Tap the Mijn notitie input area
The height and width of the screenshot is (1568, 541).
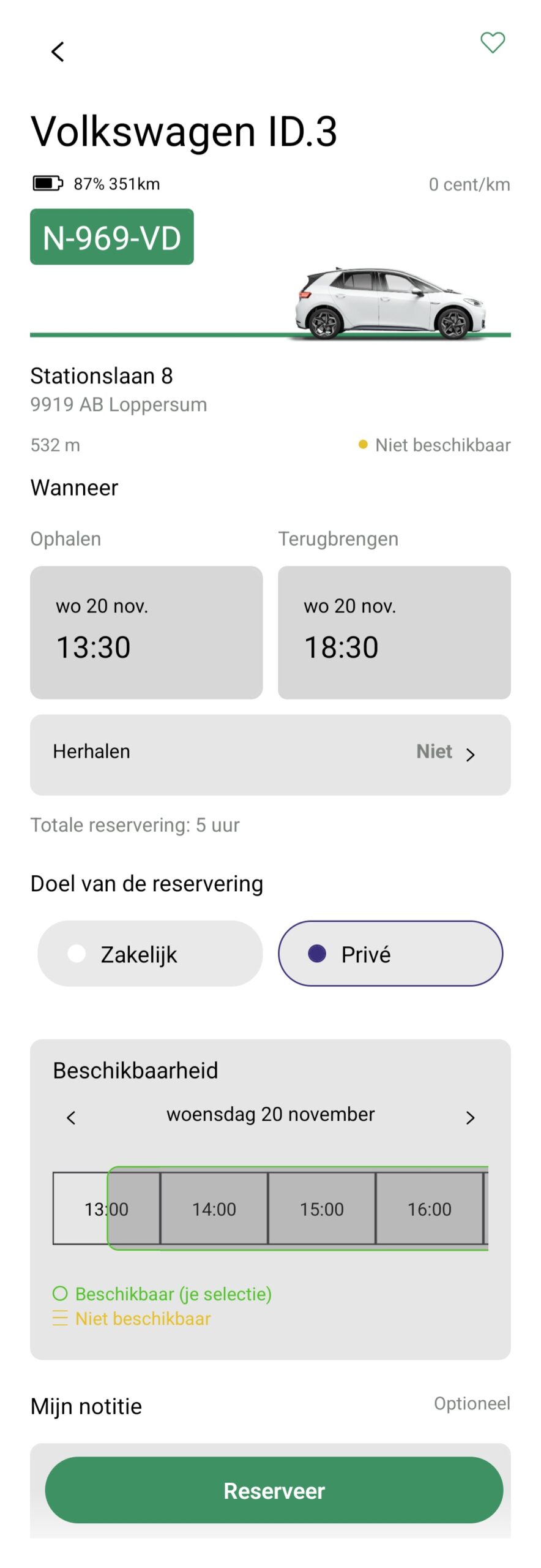270,1450
